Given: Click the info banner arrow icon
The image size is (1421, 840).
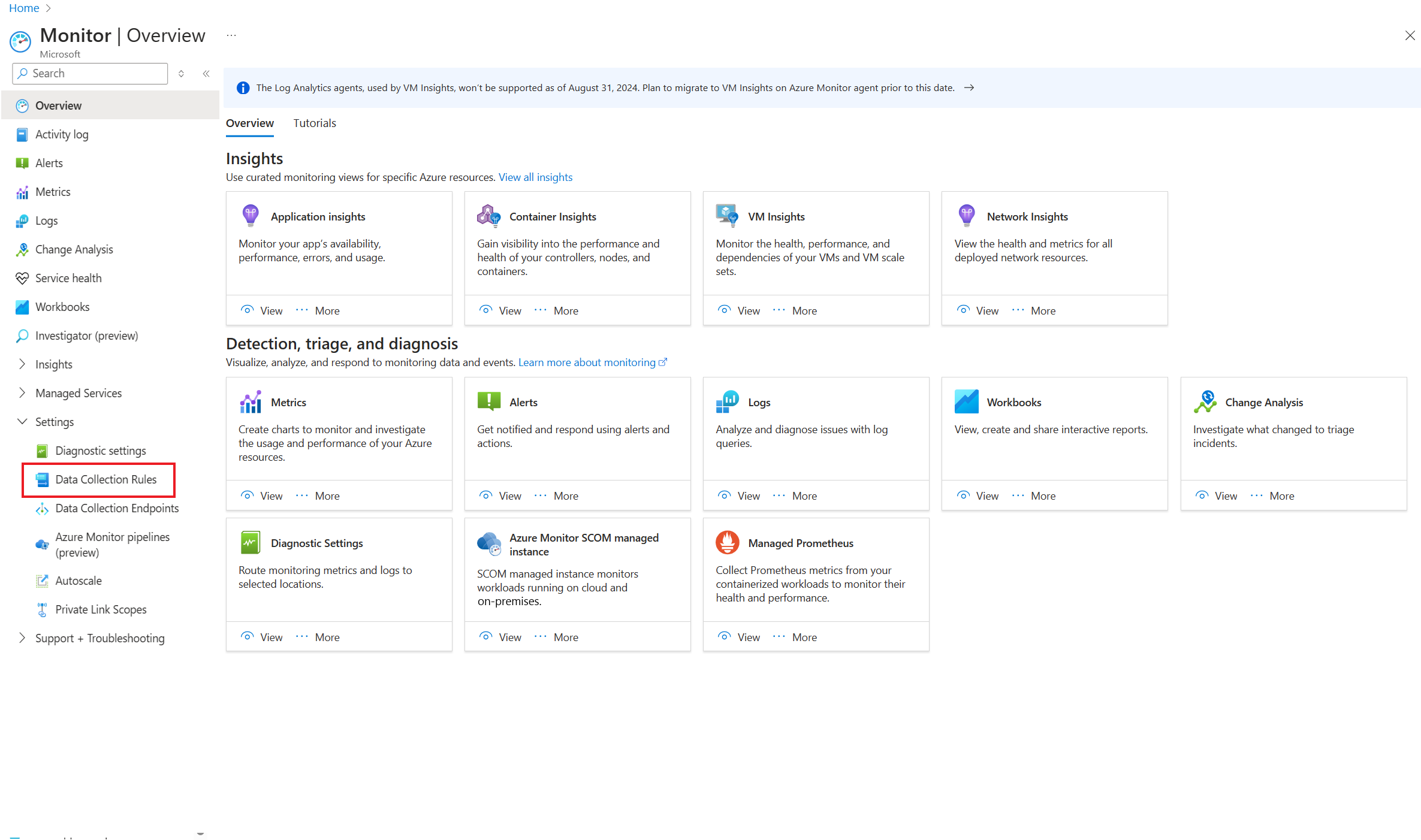Looking at the screenshot, I should [969, 88].
